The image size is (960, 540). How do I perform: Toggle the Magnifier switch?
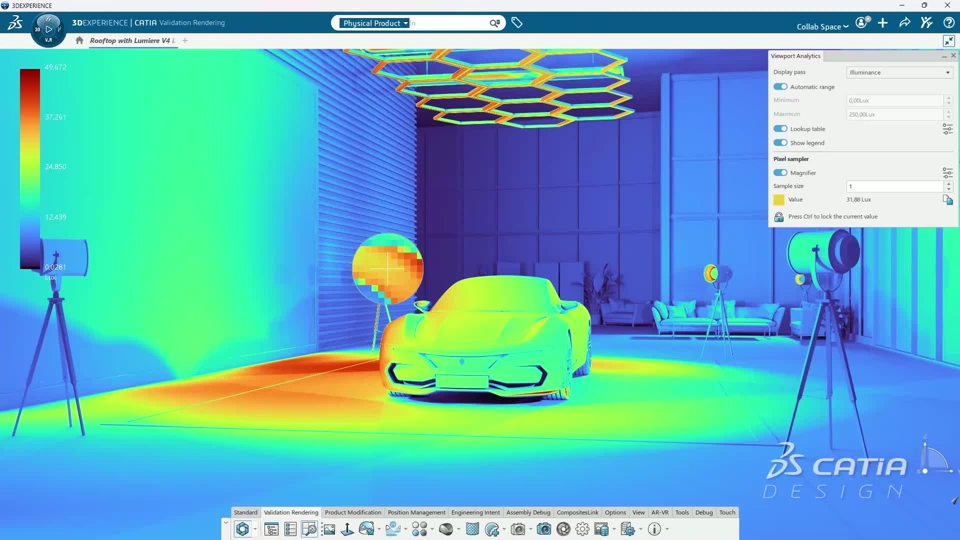coord(780,173)
